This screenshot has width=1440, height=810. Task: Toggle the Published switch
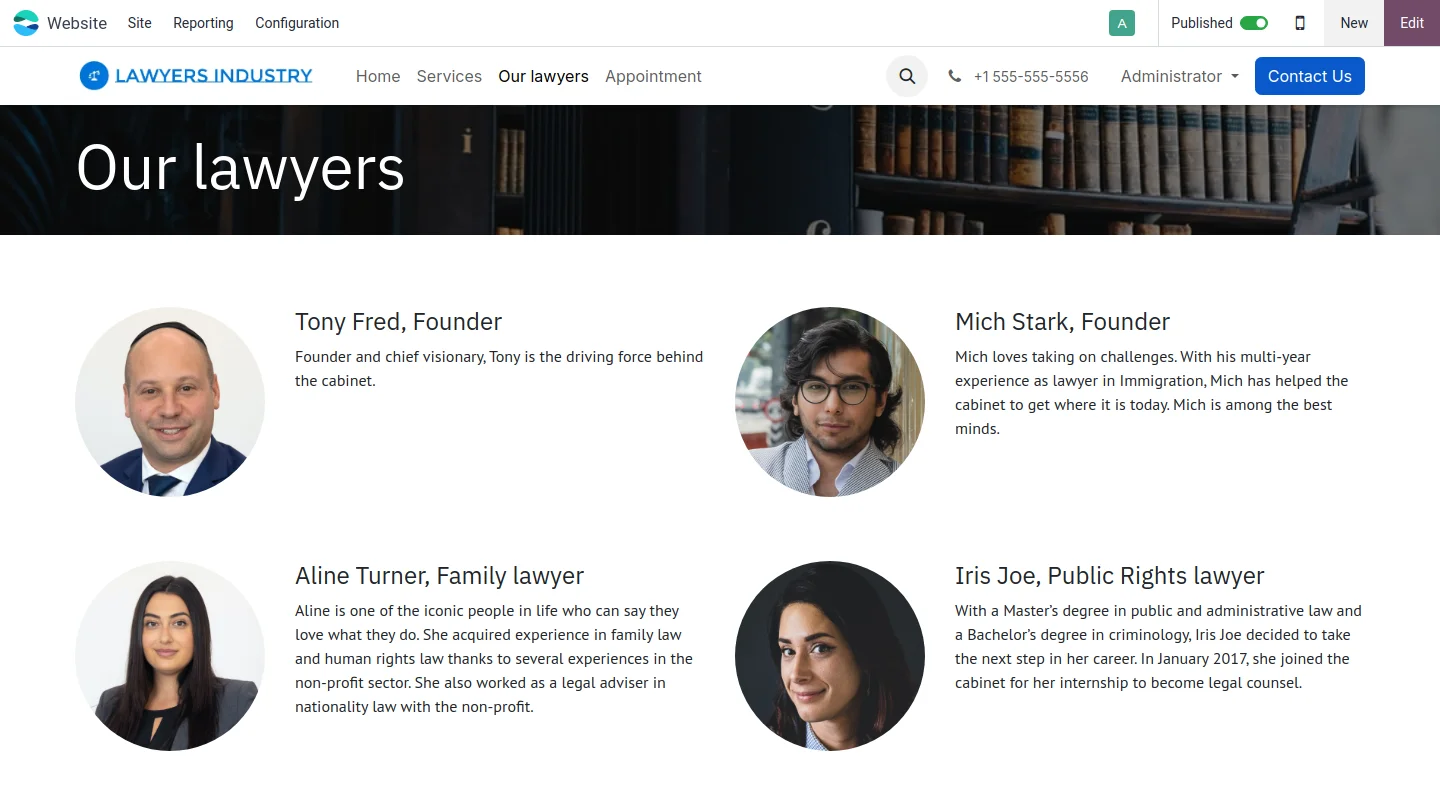click(1254, 23)
